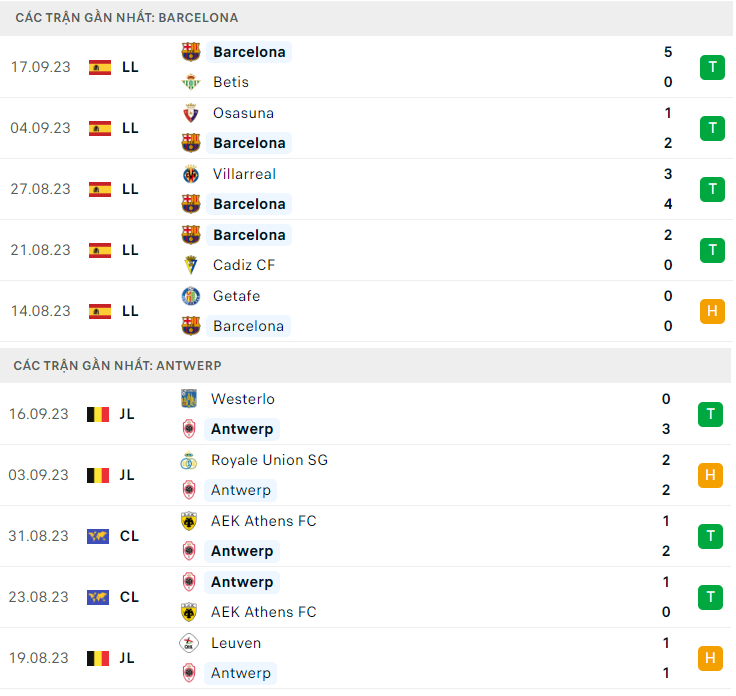Open the AEK Athens FC team link on 23.08.23

pos(263,612)
